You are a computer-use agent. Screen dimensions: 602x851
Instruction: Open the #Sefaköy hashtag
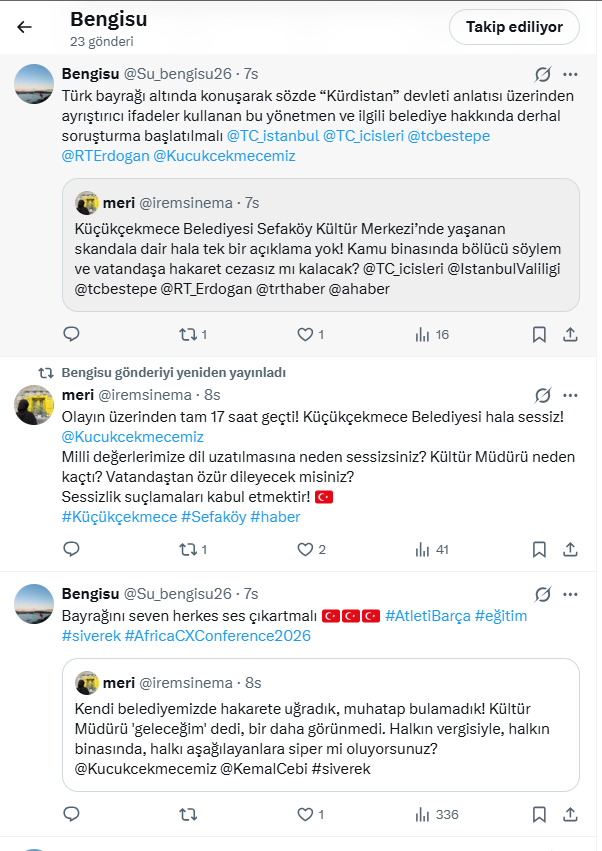[213, 517]
